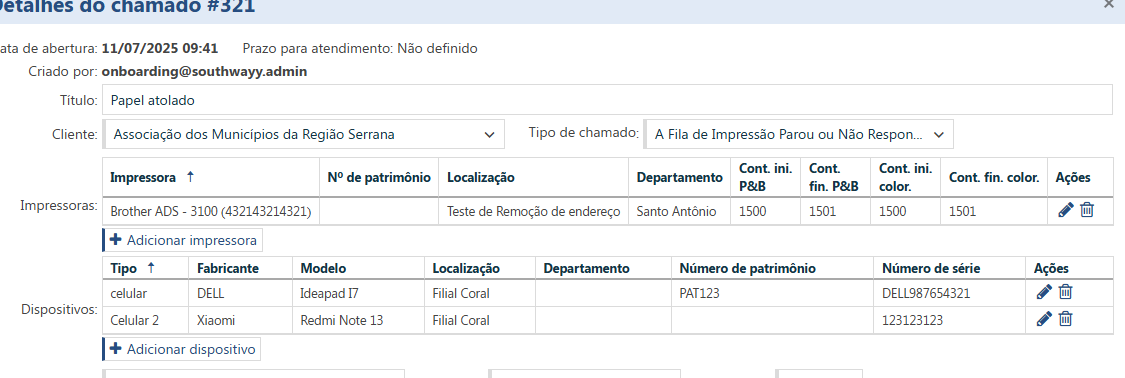Screen dimensions: 1125x378
Task: Click Cont. ini. color. column header
Action: point(905,177)
